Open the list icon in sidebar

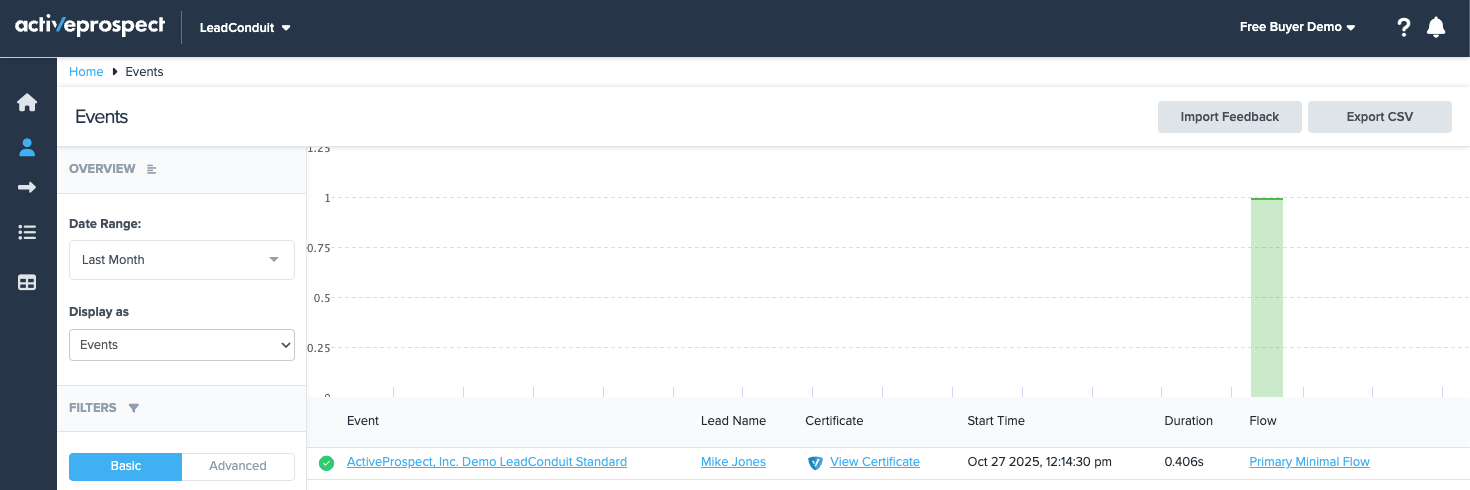27,232
